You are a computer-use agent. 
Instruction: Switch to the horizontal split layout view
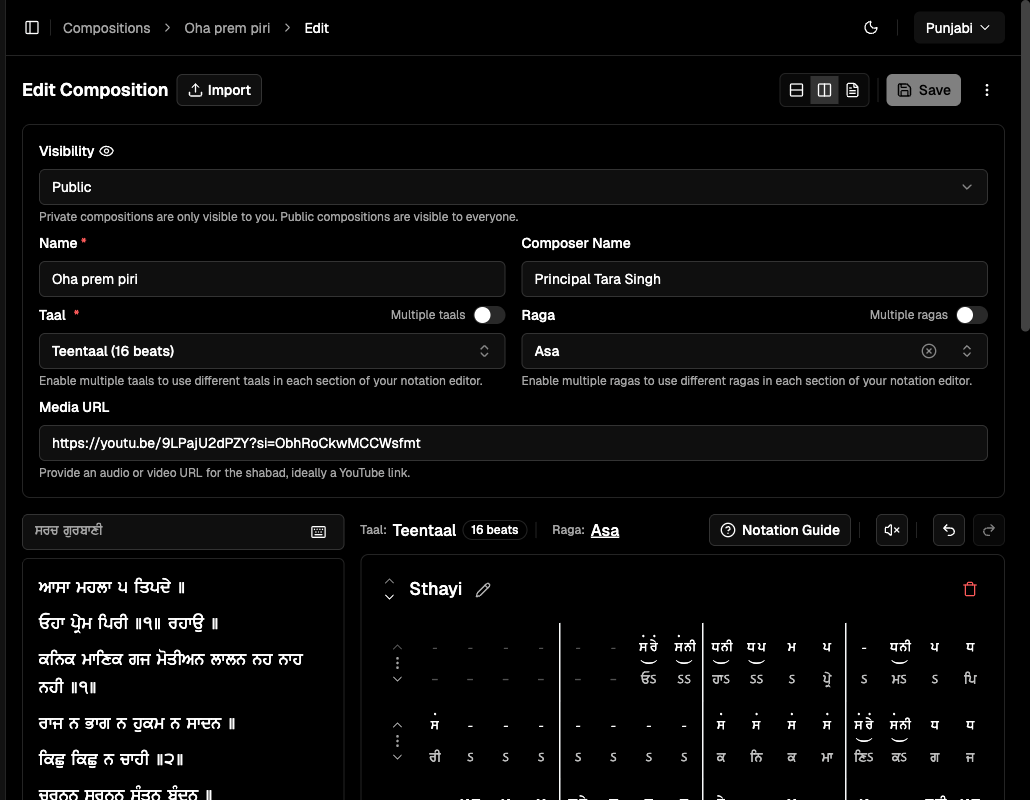click(796, 89)
